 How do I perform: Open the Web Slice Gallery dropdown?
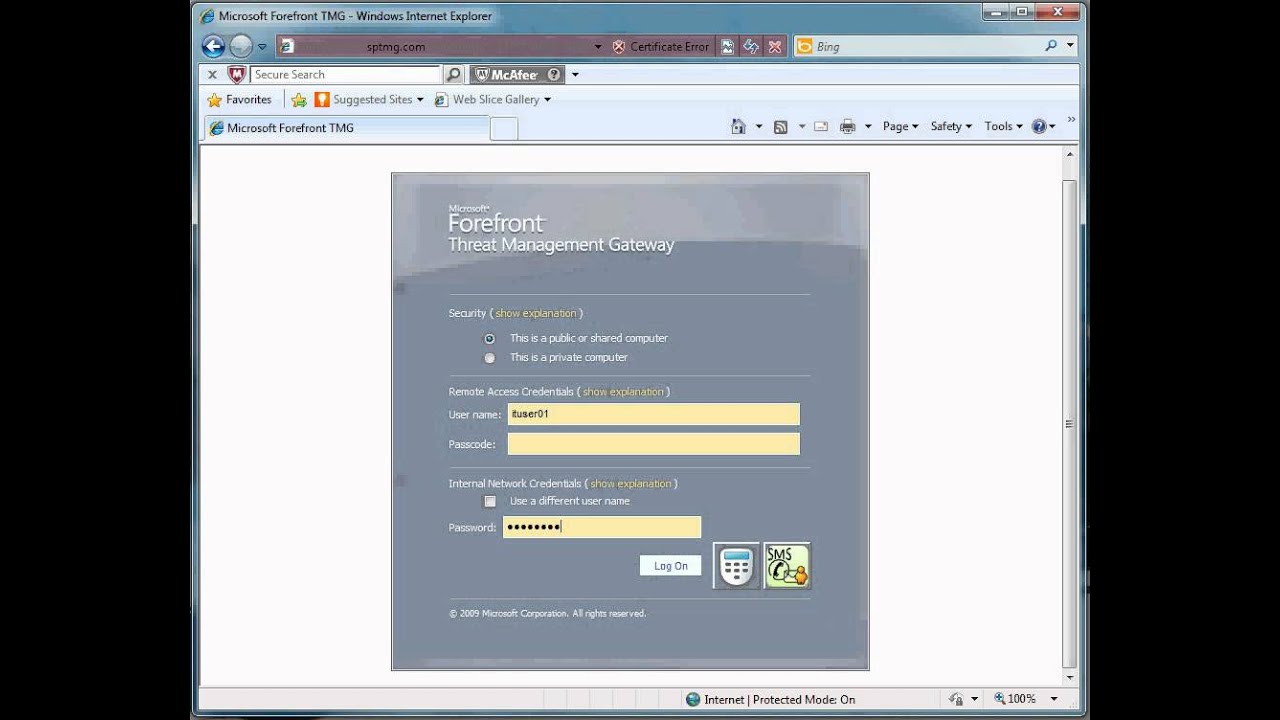(492, 100)
